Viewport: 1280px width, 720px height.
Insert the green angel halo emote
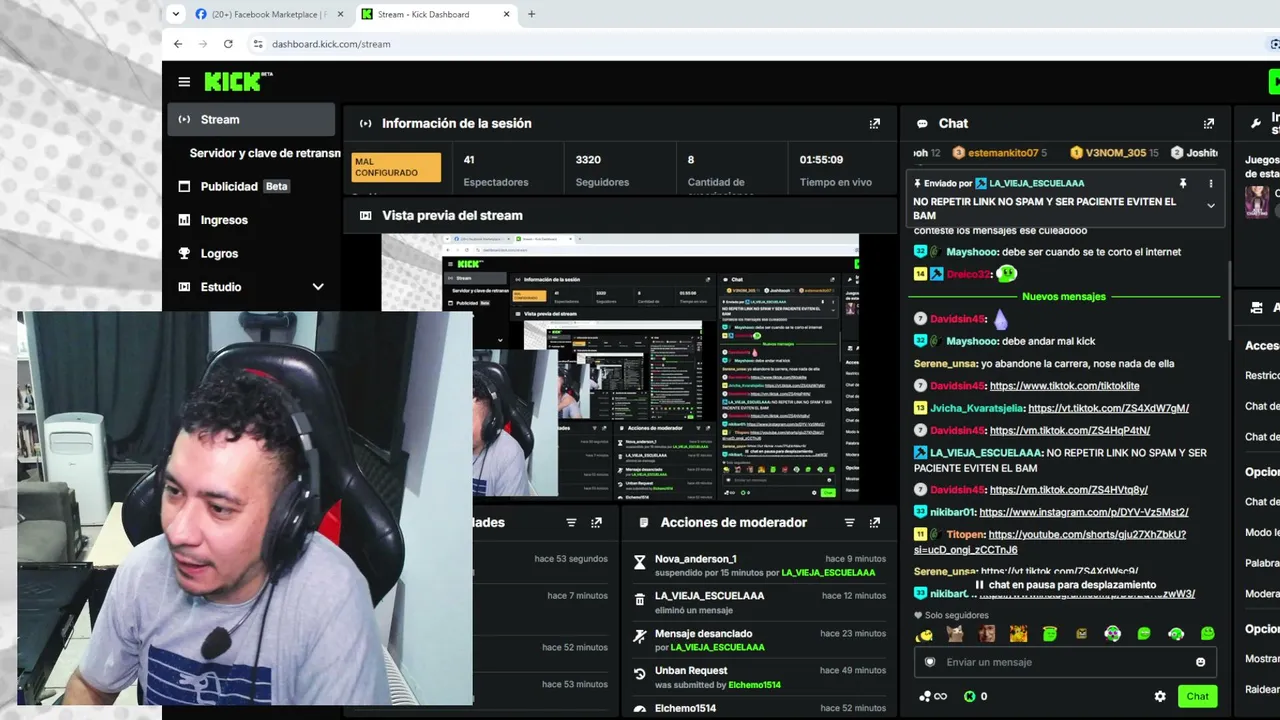coord(1050,634)
